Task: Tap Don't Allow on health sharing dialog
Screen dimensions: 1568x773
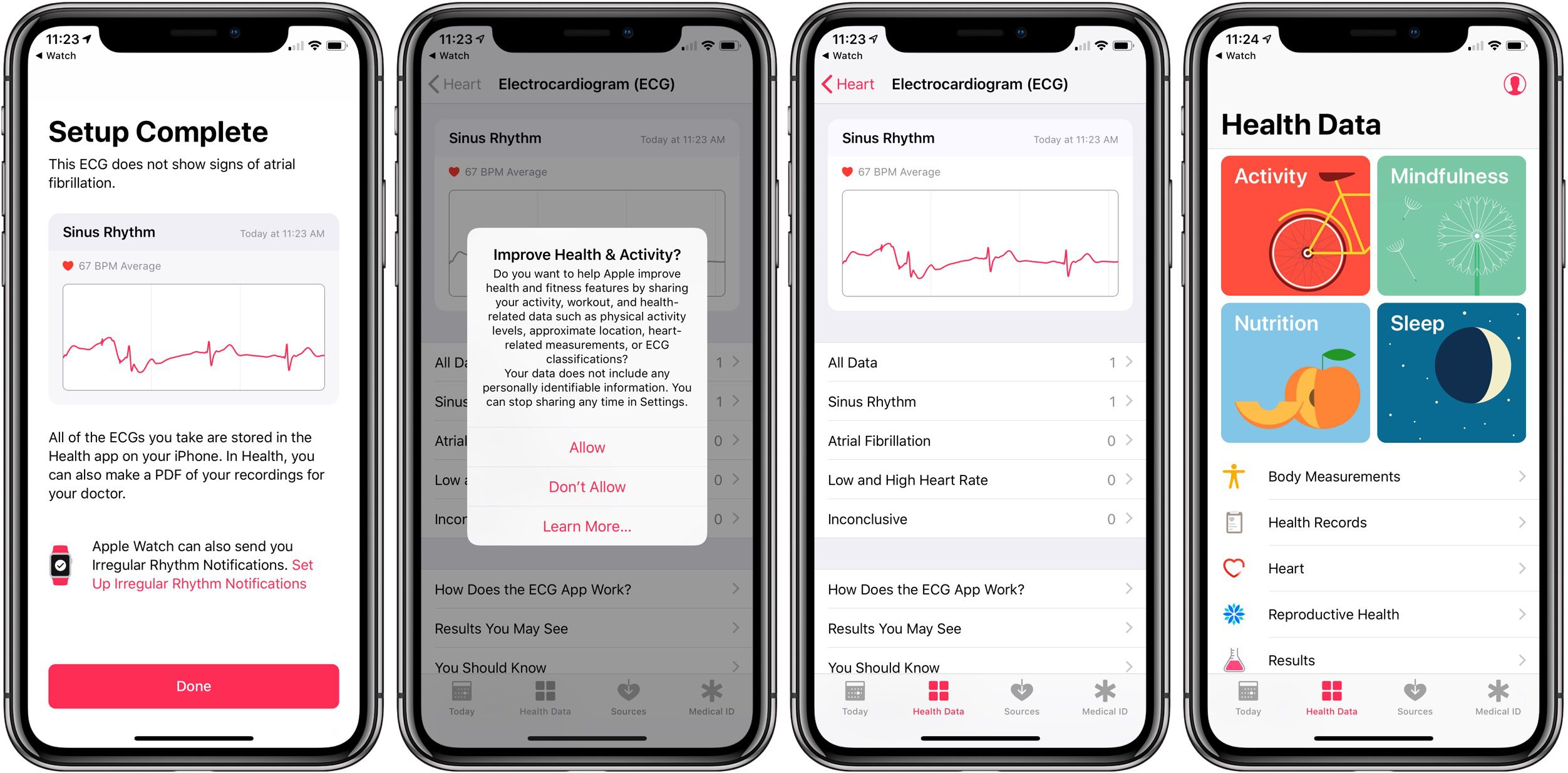Action: point(588,488)
